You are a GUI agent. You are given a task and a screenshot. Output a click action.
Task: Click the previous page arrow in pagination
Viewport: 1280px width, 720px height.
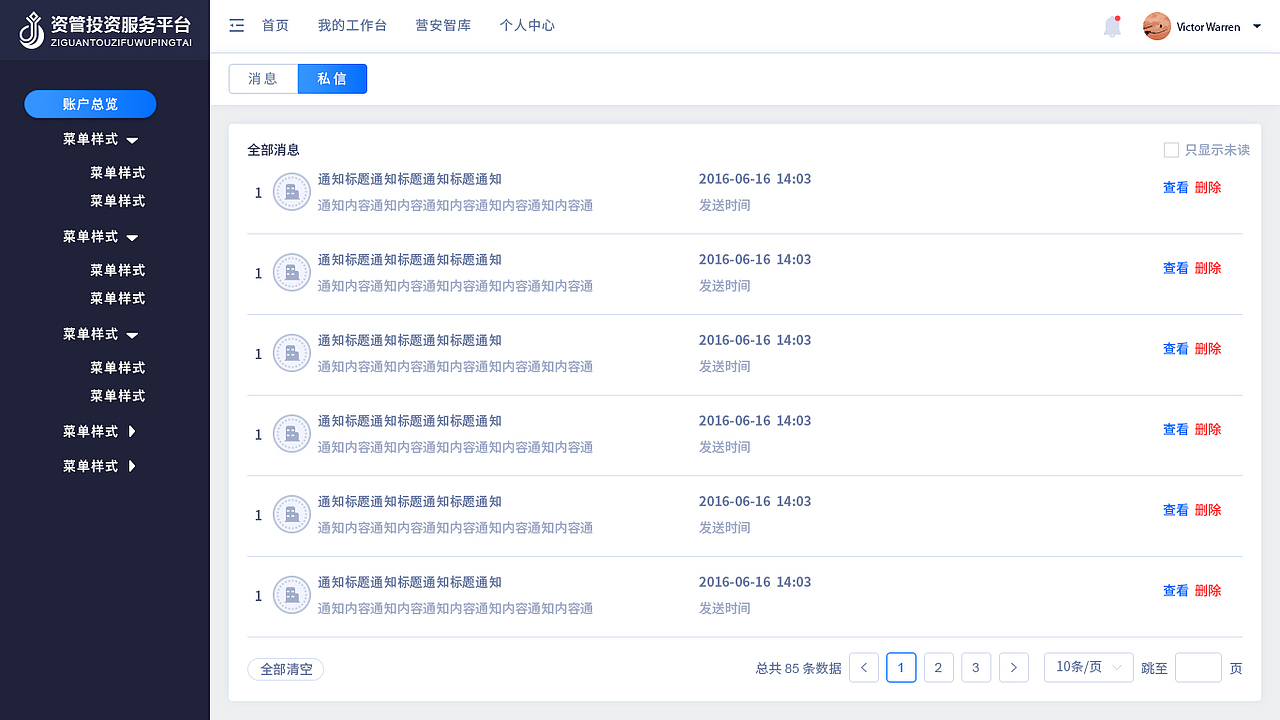[863, 667]
